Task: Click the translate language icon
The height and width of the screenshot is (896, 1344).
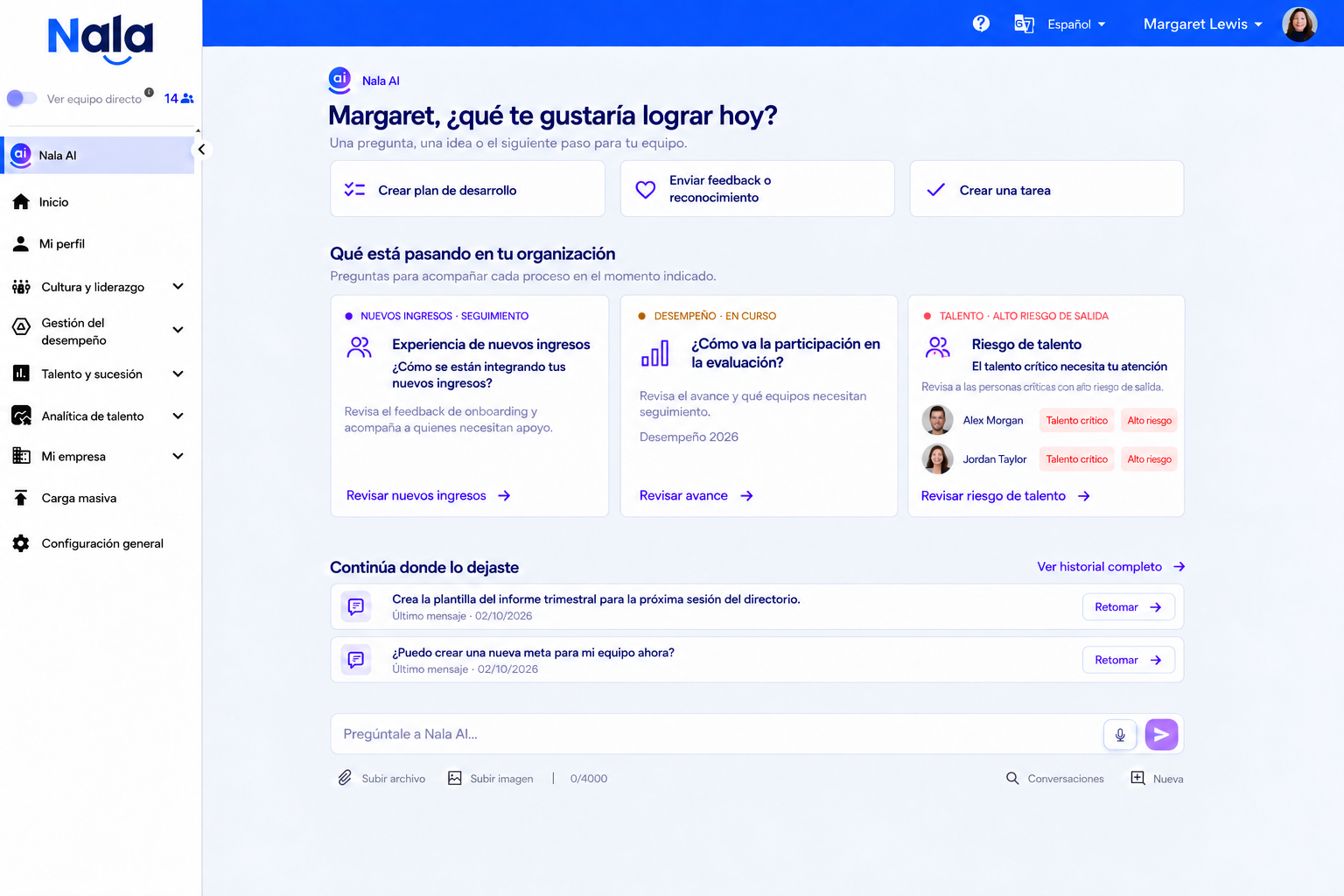Action: (x=1024, y=24)
